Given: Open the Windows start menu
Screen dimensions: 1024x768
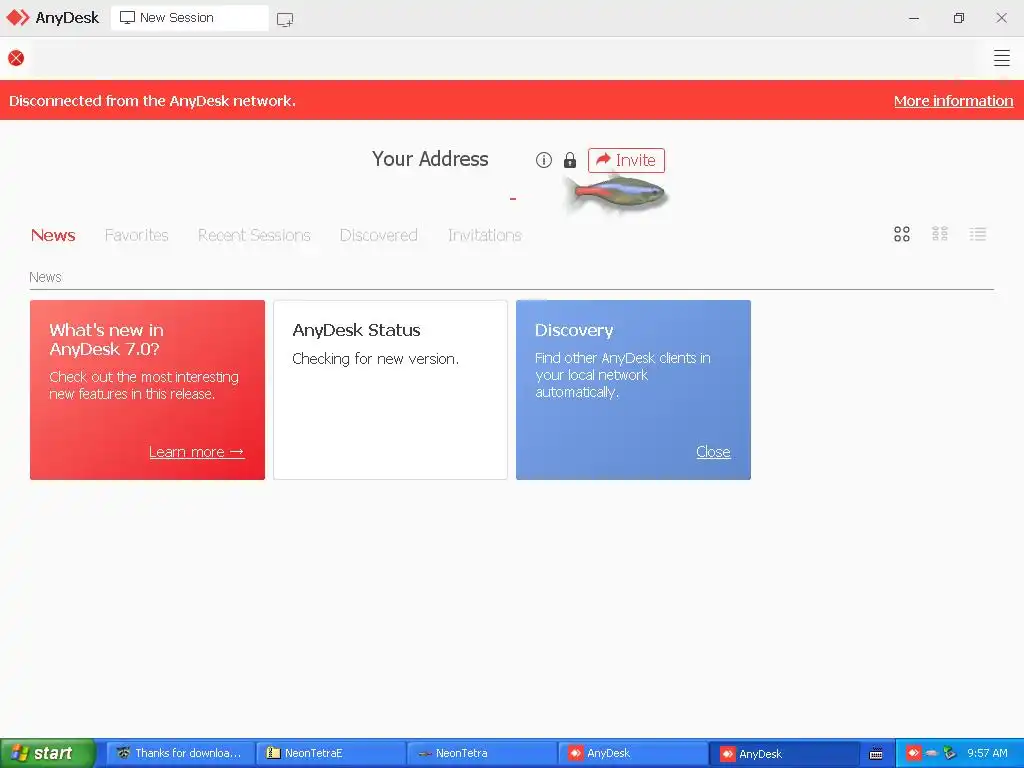Looking at the screenshot, I should pos(48,753).
